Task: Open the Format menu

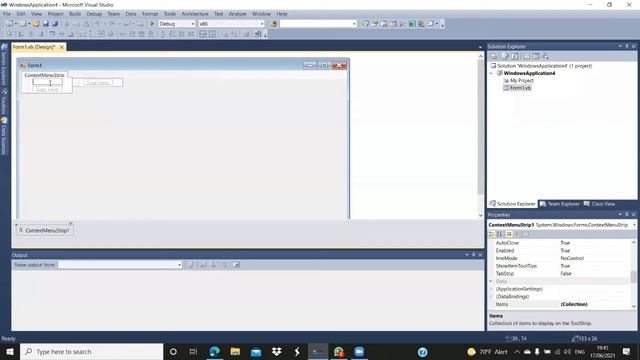Action: coord(150,14)
